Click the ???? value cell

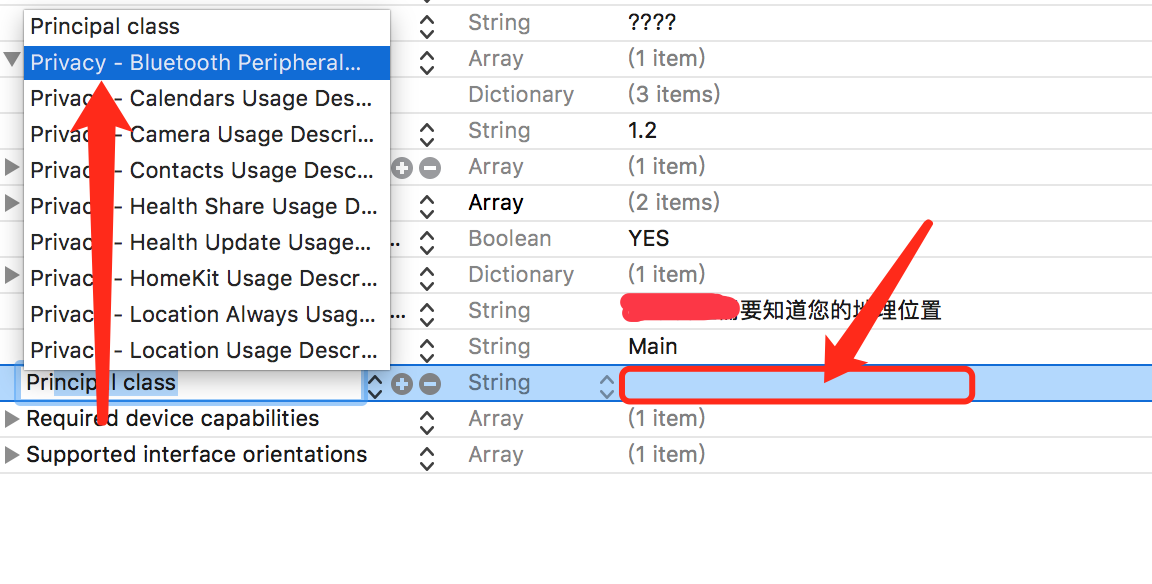click(652, 23)
